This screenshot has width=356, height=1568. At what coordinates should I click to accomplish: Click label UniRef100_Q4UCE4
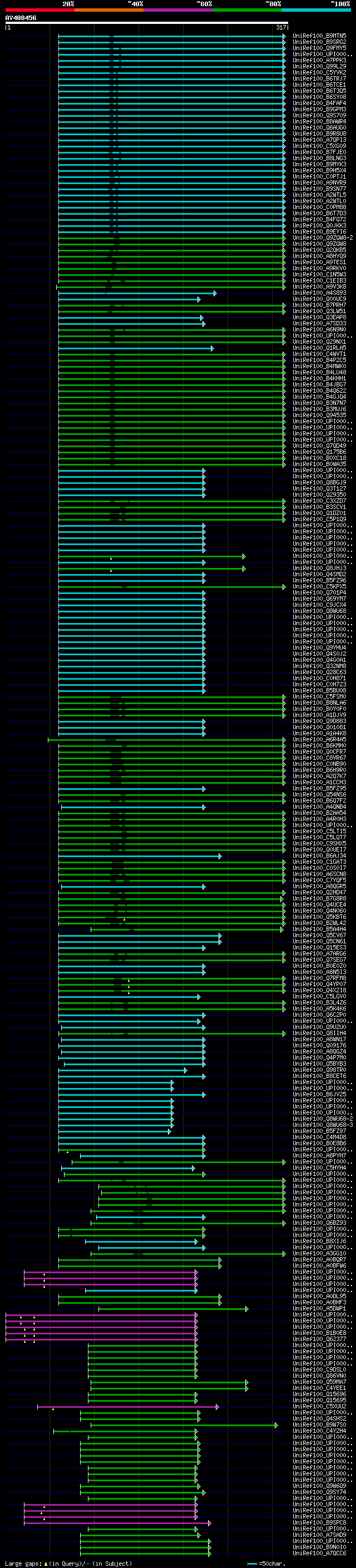[319, 904]
